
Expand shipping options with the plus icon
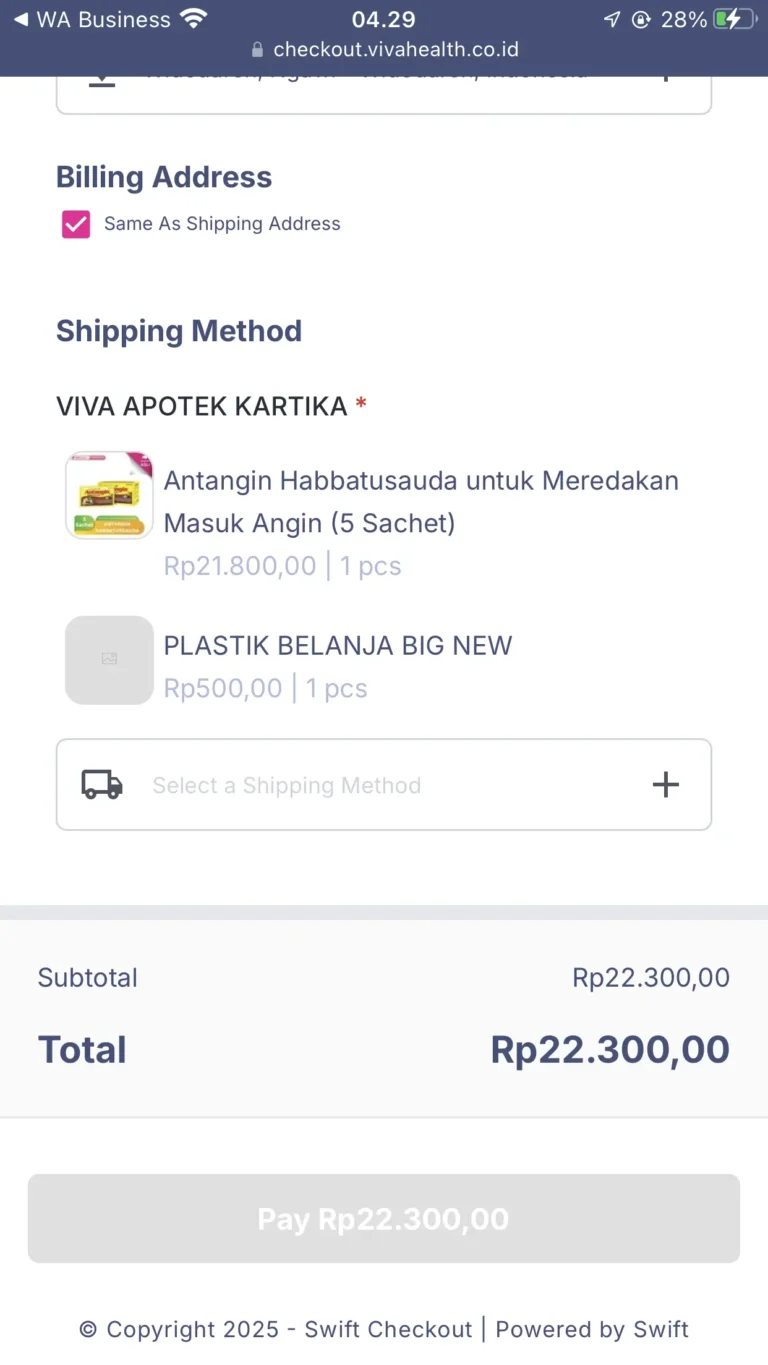pyautogui.click(x=666, y=785)
